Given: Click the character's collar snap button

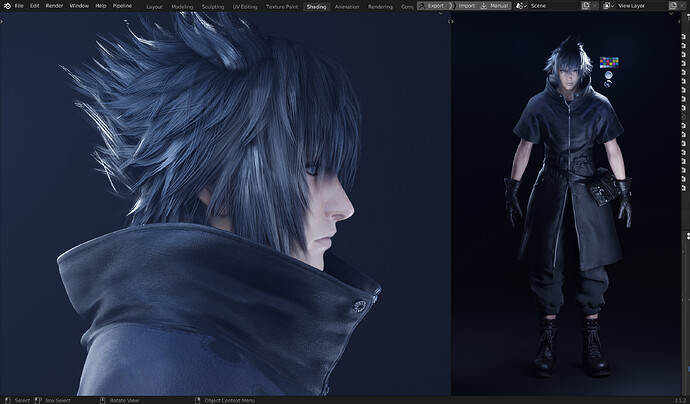Looking at the screenshot, I should click(360, 306).
